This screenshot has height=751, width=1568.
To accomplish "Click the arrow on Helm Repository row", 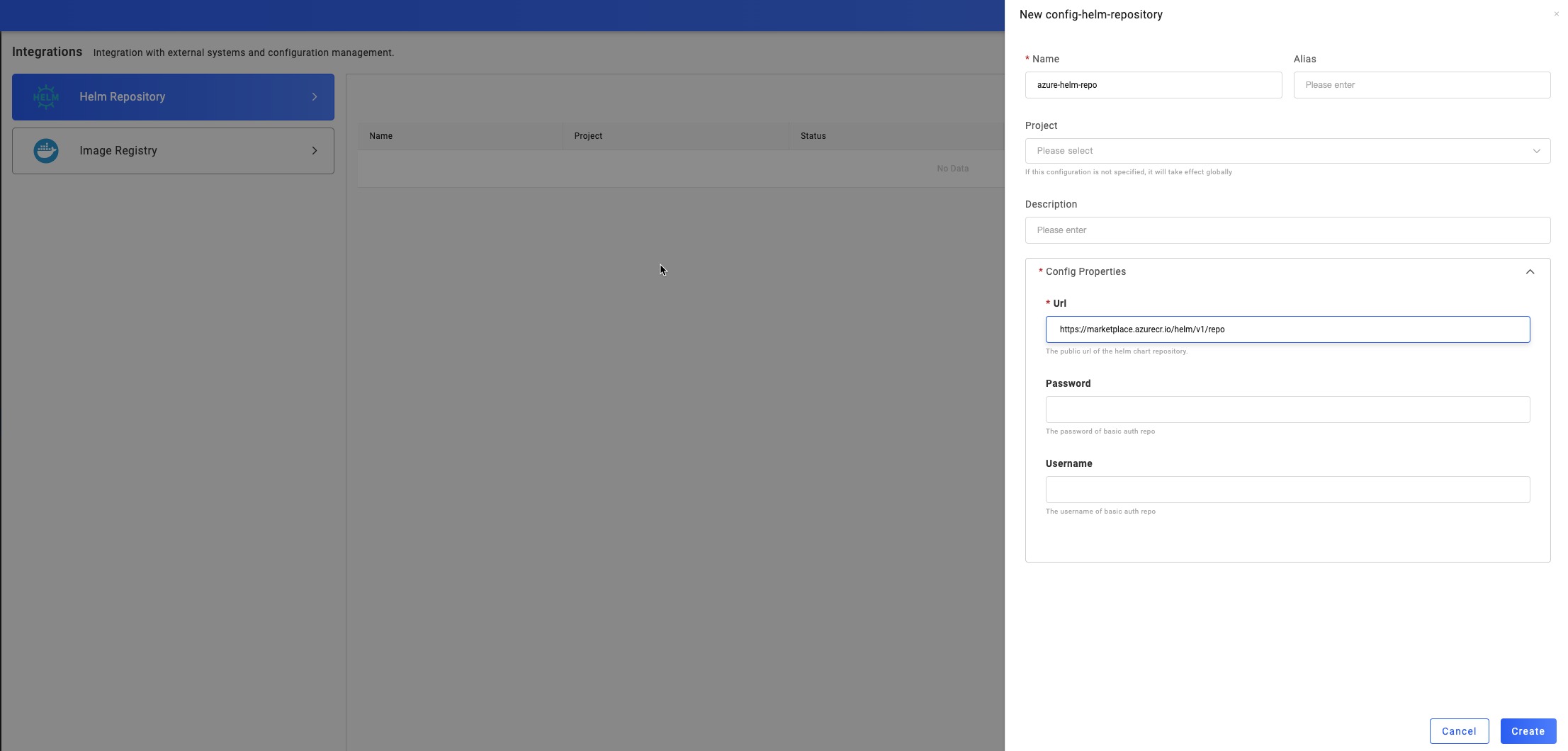I will click(x=315, y=97).
